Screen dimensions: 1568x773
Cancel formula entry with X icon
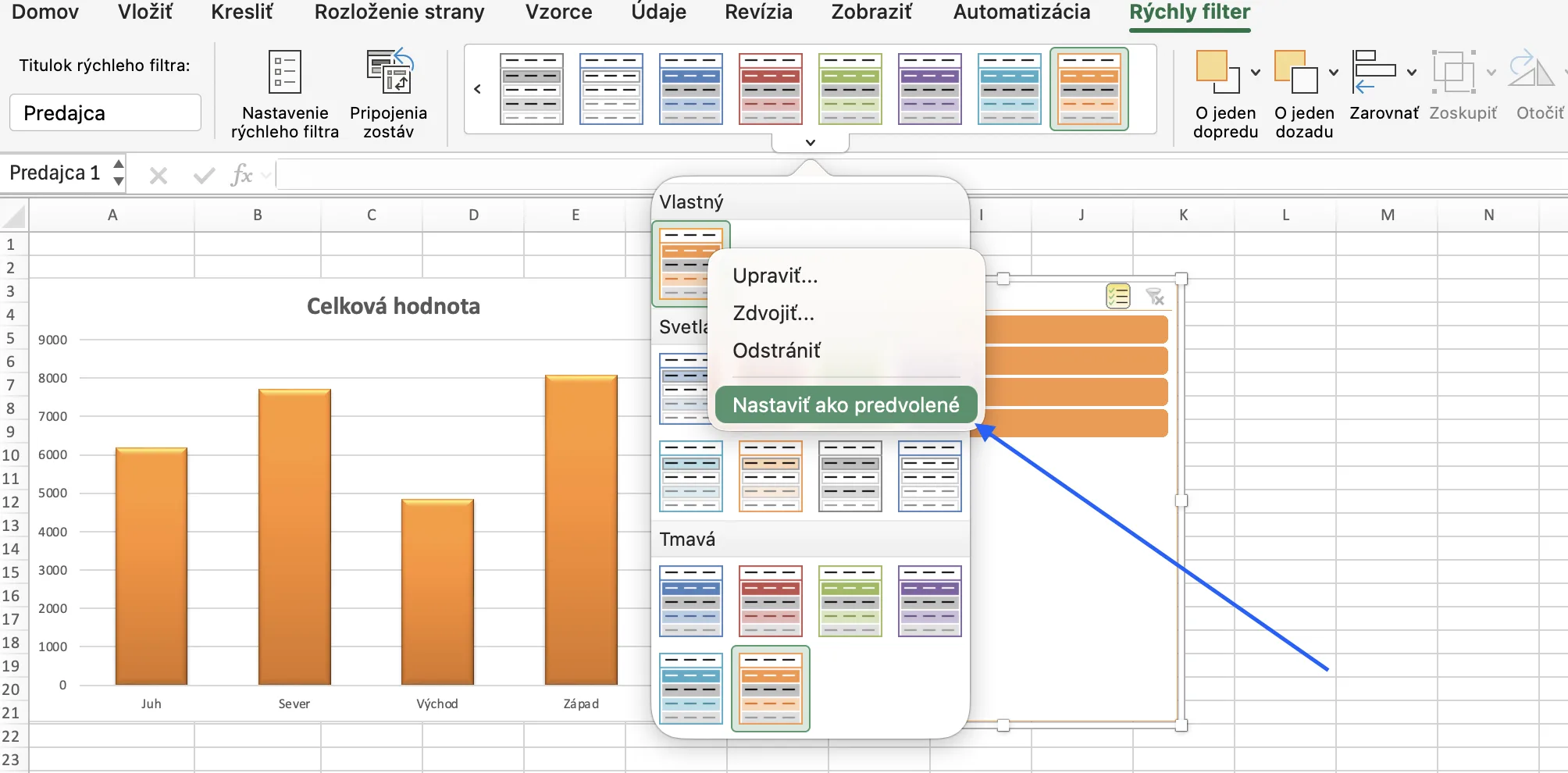point(159,176)
